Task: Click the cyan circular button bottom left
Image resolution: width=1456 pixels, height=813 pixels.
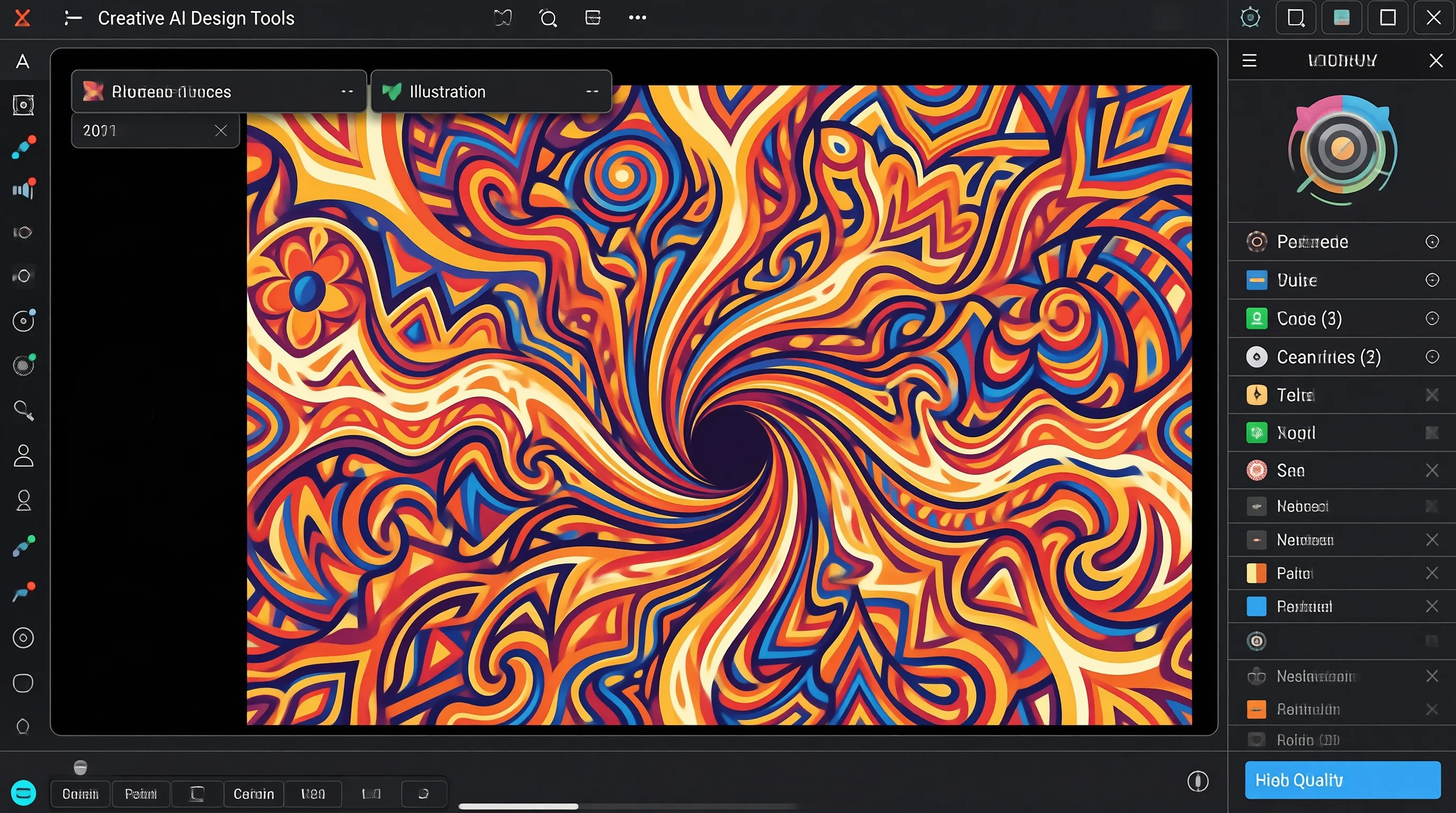Action: pos(23,793)
